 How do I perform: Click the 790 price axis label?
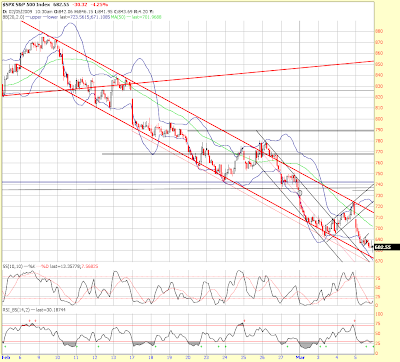[x=379, y=130]
